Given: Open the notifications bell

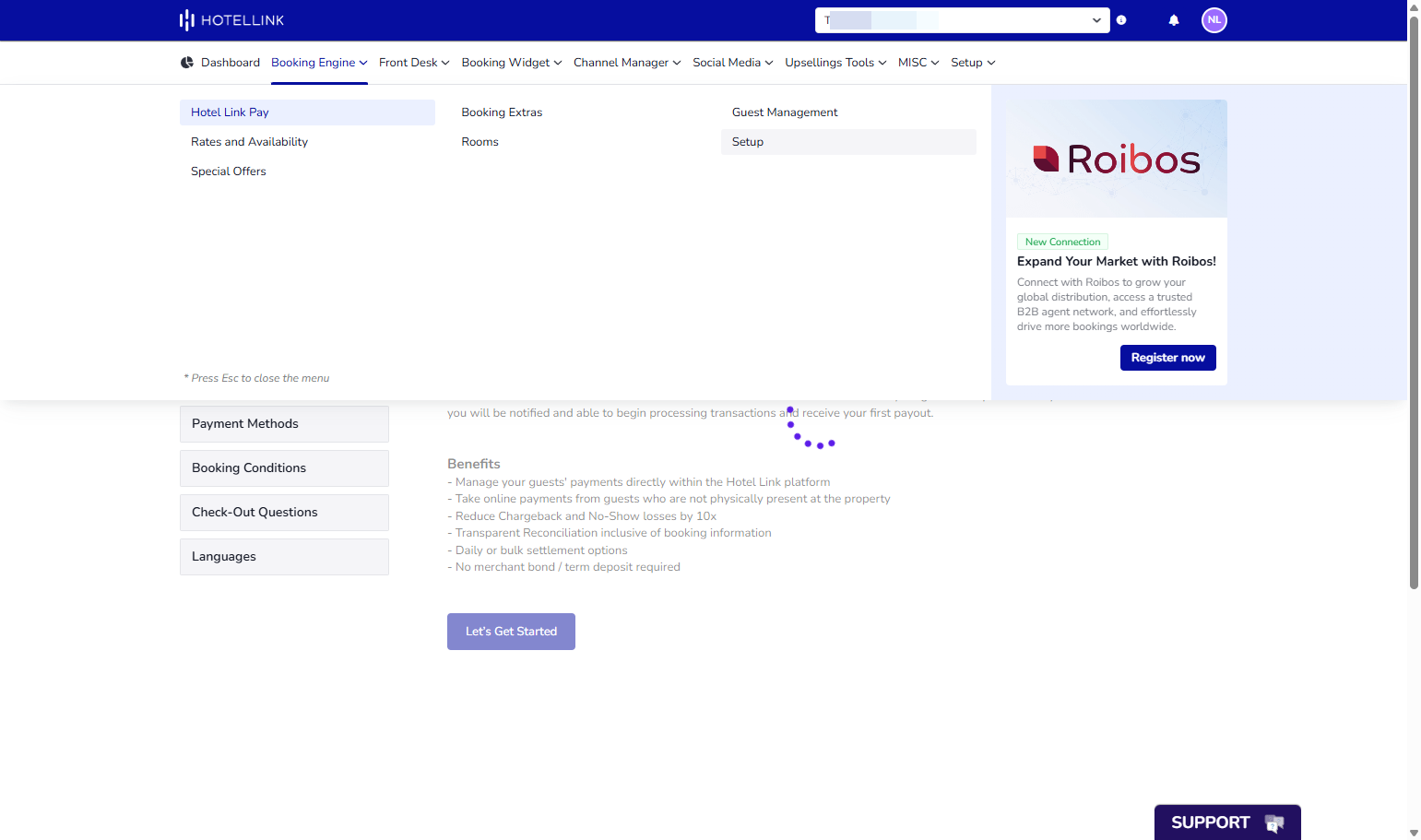Looking at the screenshot, I should (x=1174, y=20).
